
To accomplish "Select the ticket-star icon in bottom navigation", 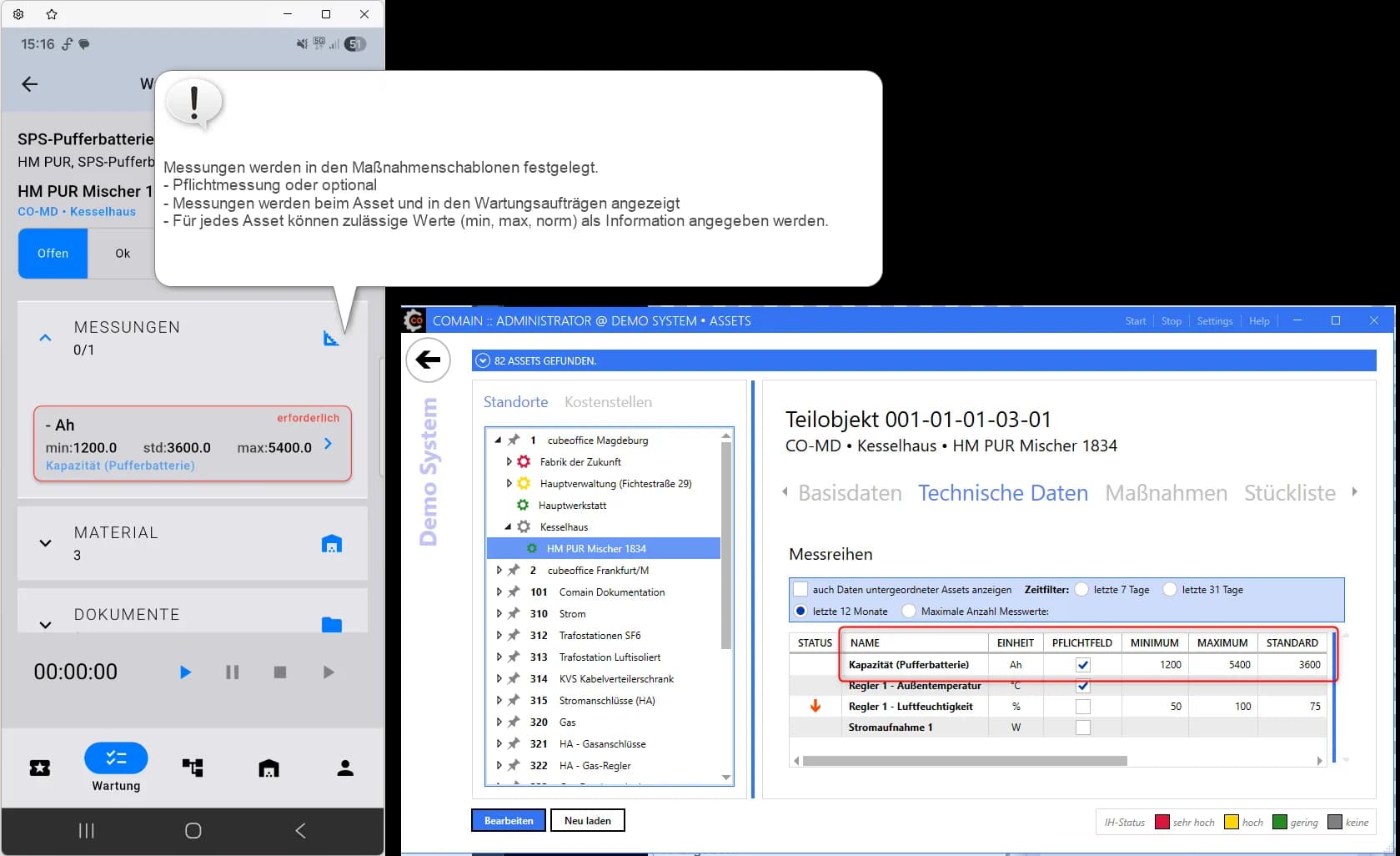I will [40, 768].
